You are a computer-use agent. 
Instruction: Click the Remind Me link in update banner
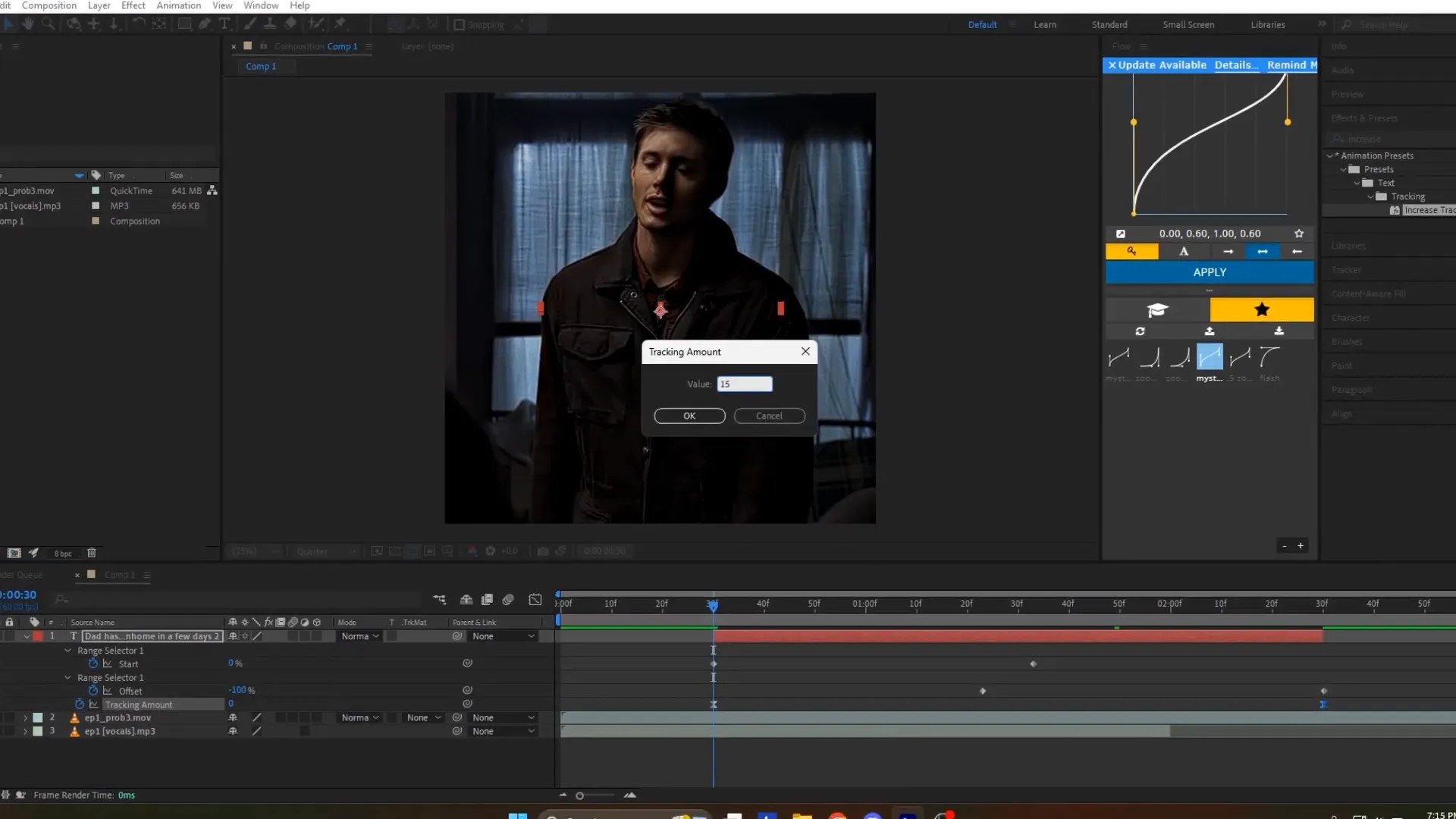(x=1292, y=65)
